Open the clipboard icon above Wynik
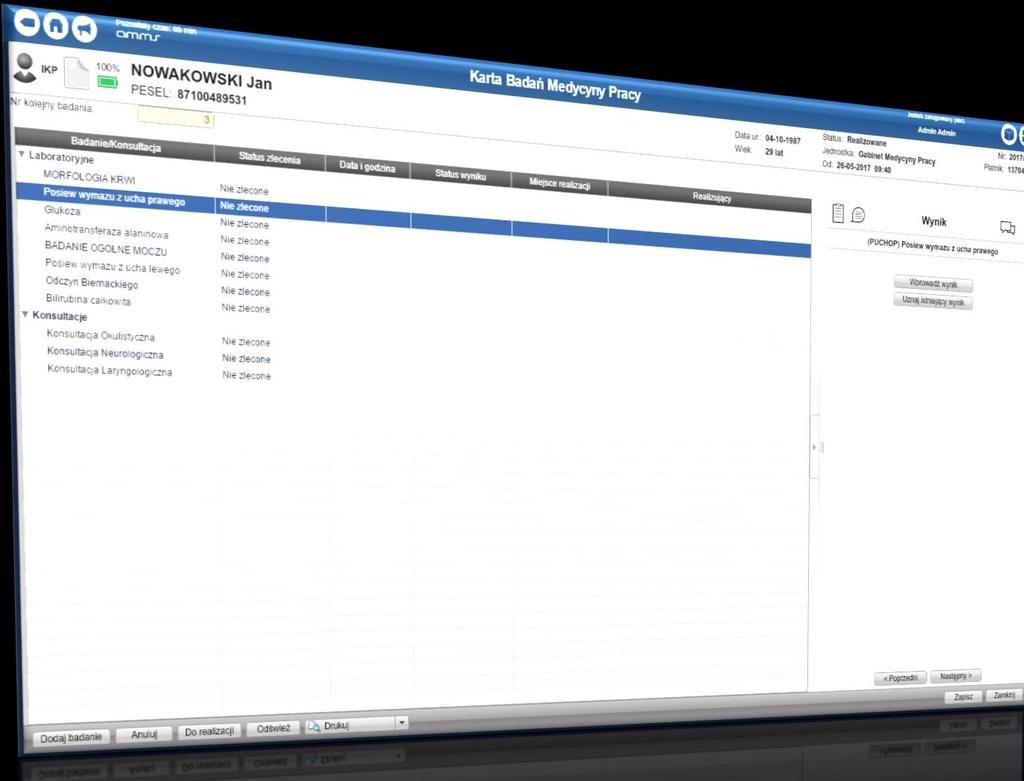Viewport: 1024px width, 781px height. [838, 213]
